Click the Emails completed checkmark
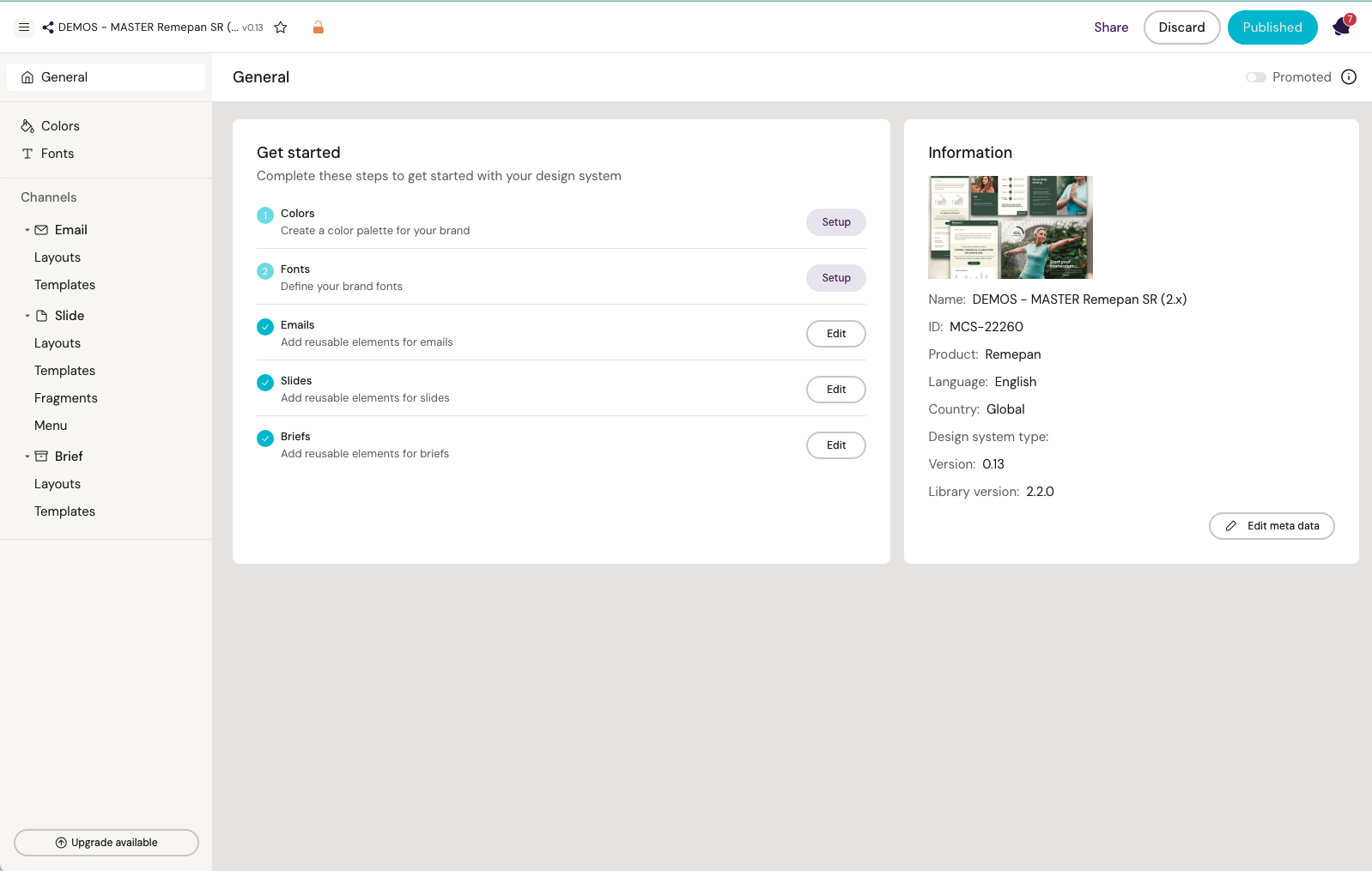This screenshot has width=1372, height=871. (x=265, y=327)
